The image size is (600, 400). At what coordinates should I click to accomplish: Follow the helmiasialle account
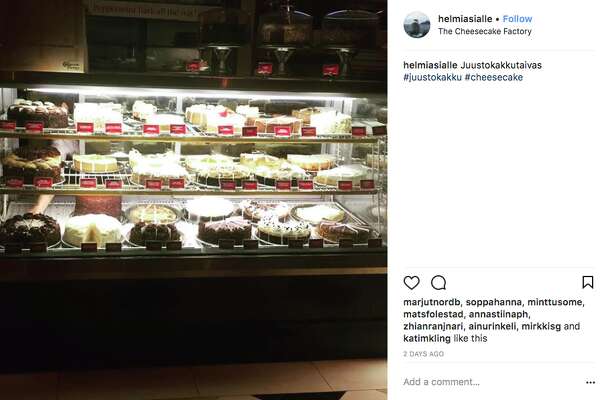pyautogui.click(x=517, y=19)
